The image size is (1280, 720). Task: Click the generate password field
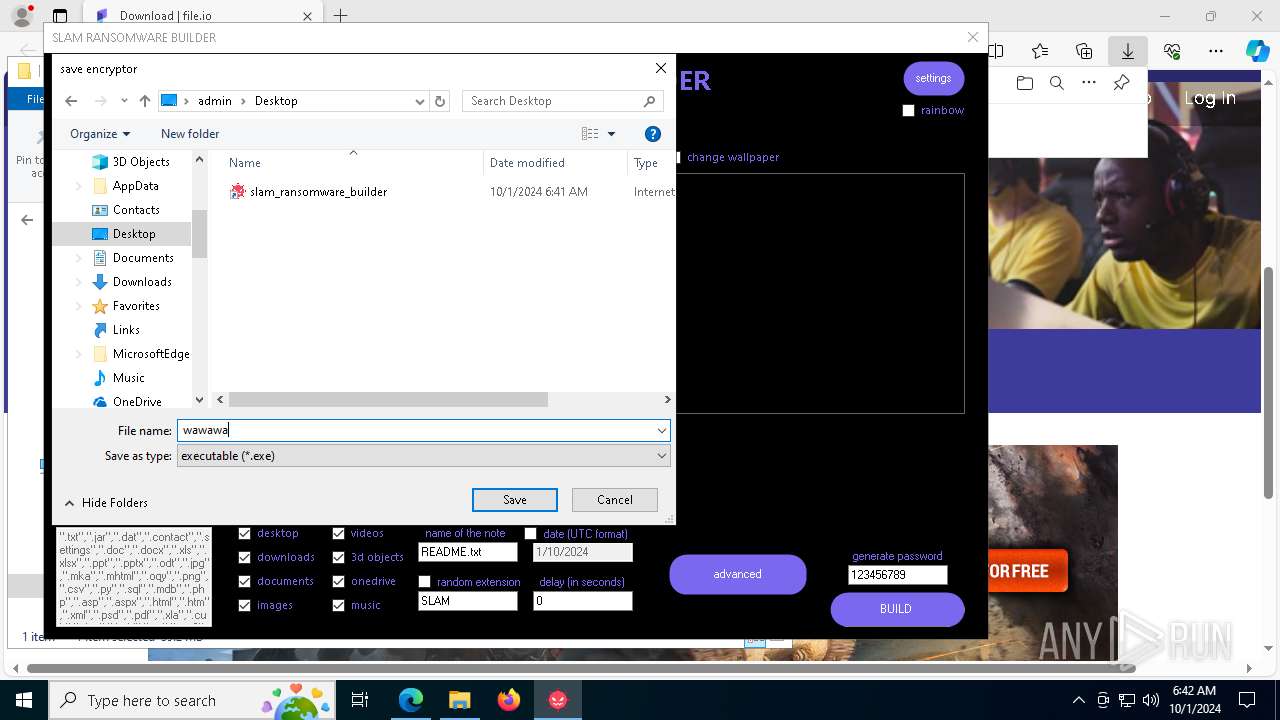(897, 575)
